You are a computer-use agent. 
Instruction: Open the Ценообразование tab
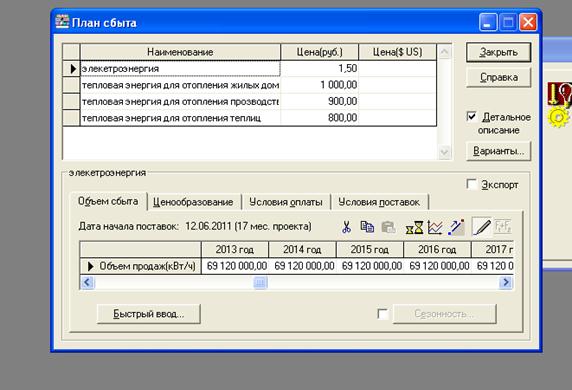(193, 202)
